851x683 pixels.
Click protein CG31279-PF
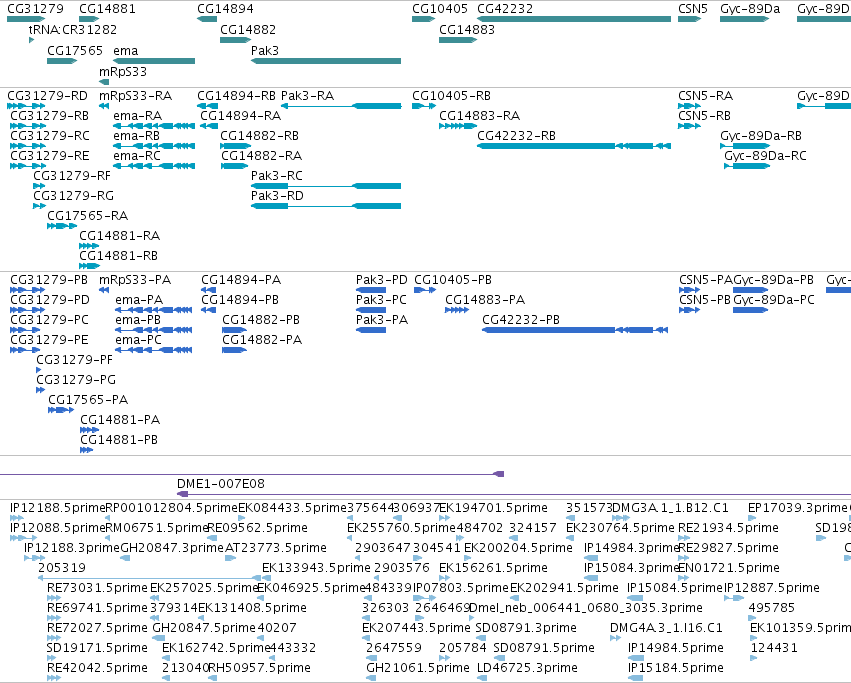click(x=74, y=359)
